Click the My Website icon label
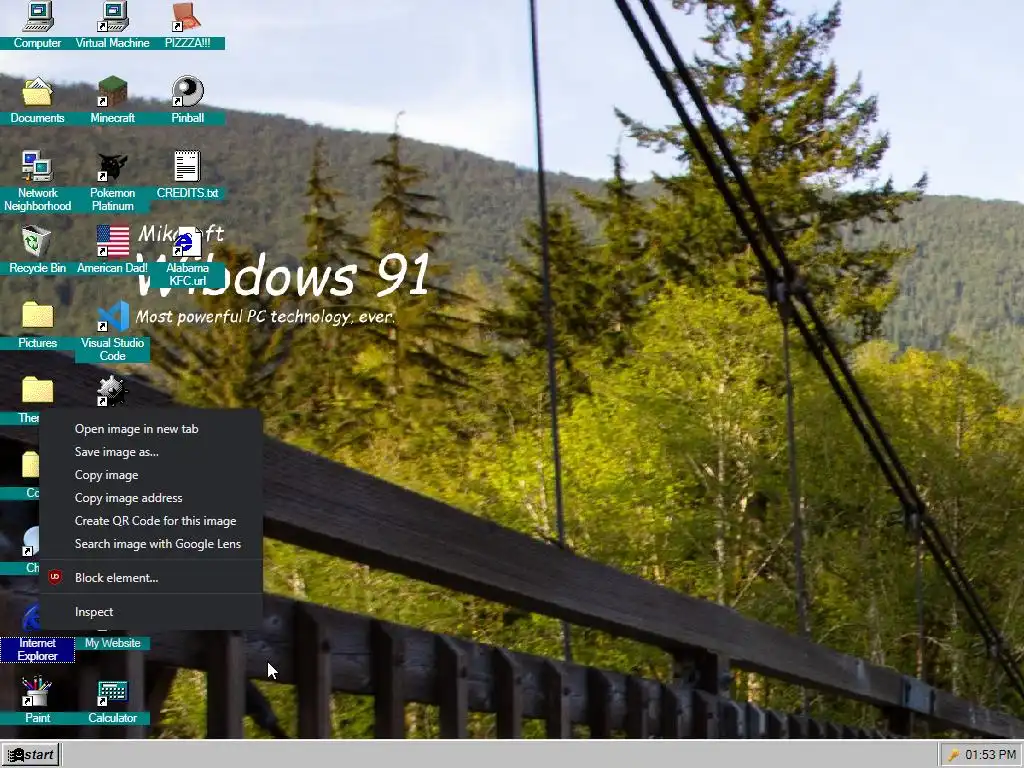1024x768 pixels. 112,643
